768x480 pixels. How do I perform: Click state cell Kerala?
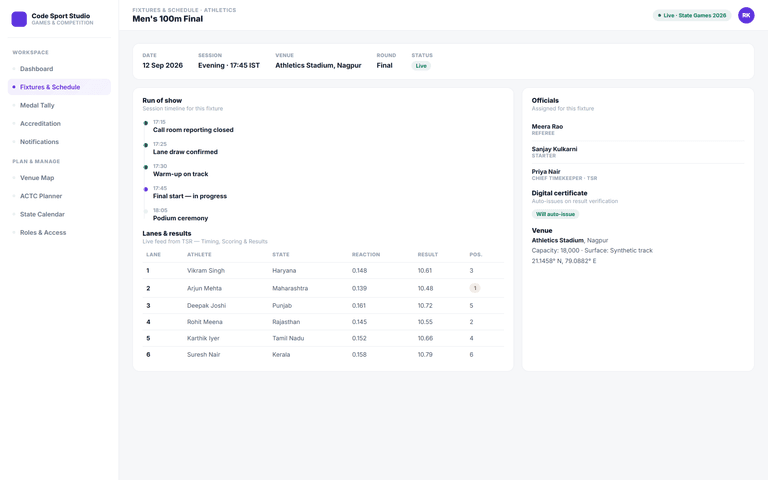[281, 354]
